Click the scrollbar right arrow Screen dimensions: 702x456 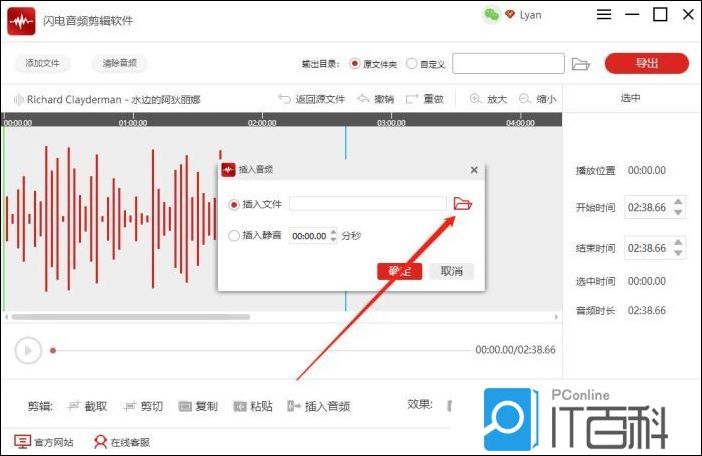point(556,317)
